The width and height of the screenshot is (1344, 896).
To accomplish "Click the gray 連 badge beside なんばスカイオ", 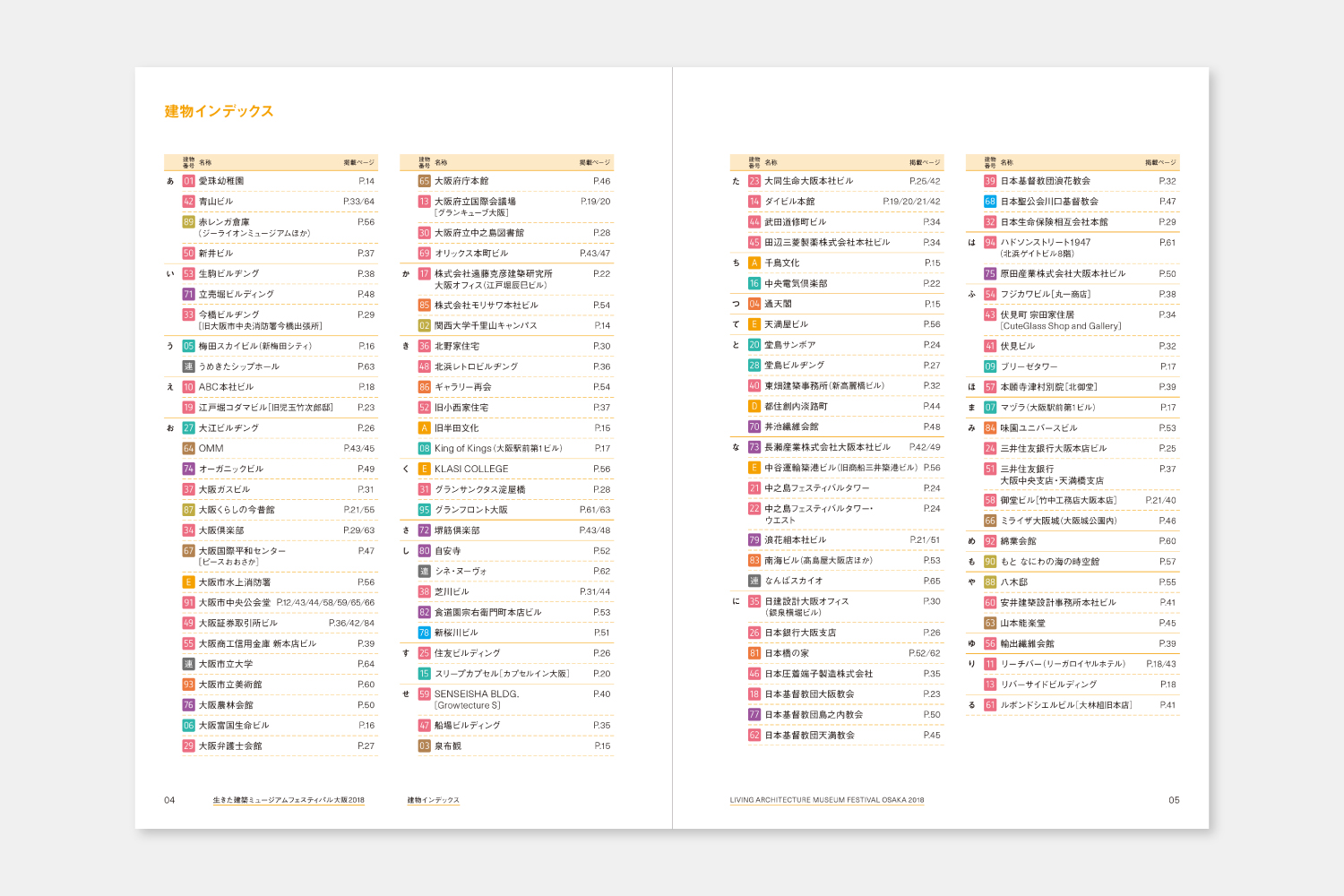I will coord(754,582).
